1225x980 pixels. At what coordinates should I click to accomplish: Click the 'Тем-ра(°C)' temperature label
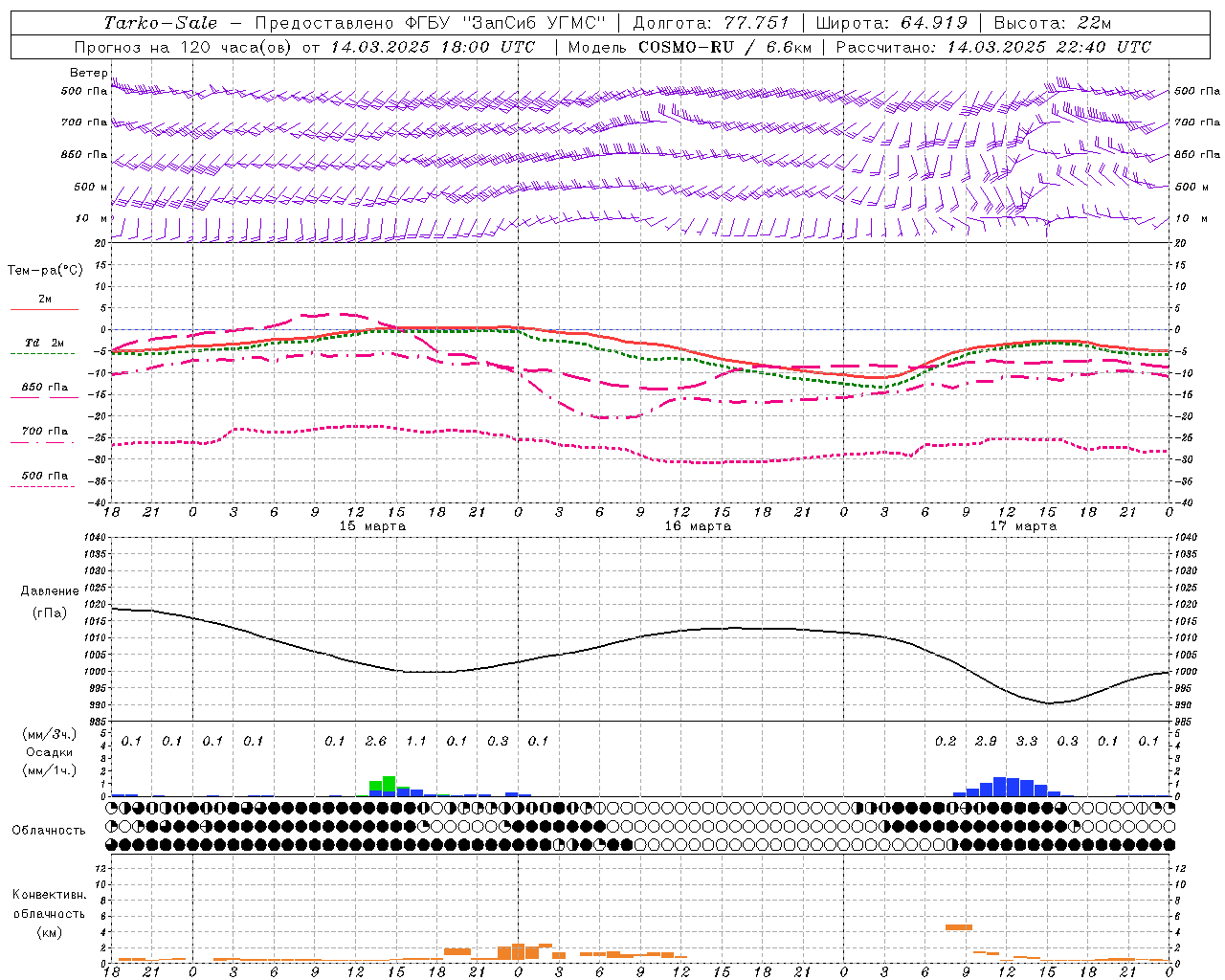click(x=45, y=271)
